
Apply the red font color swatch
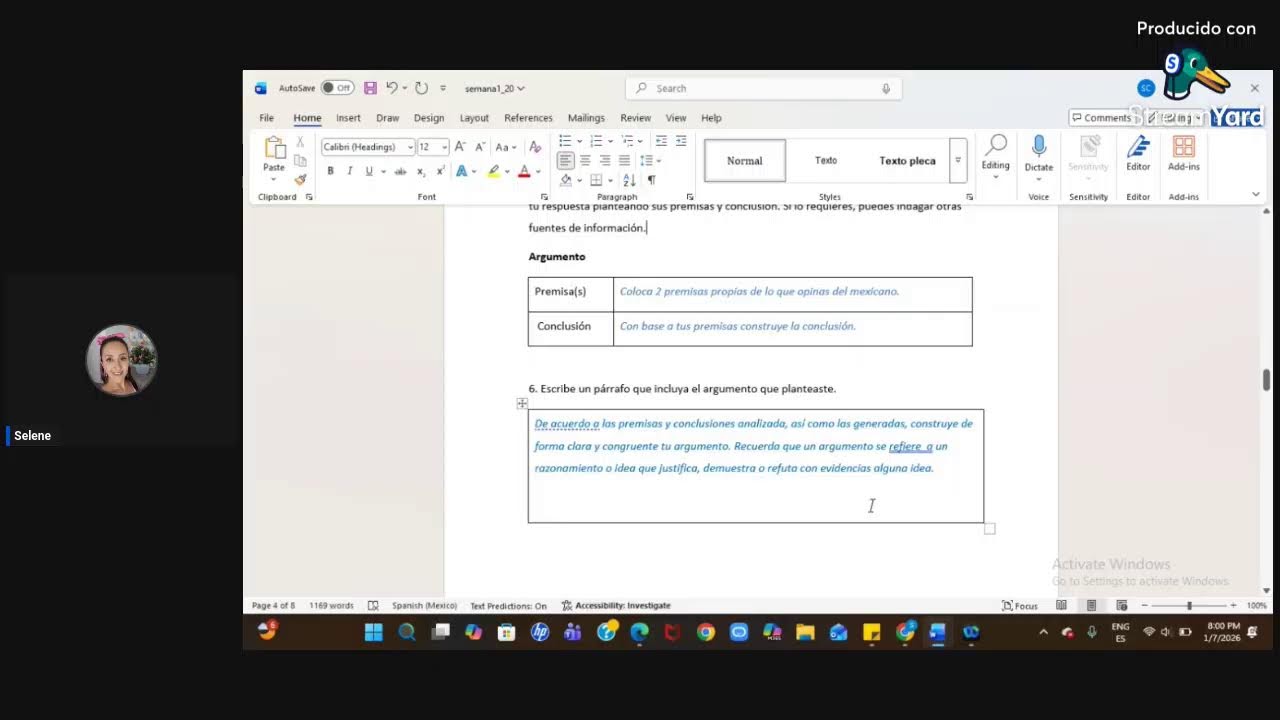[x=524, y=172]
